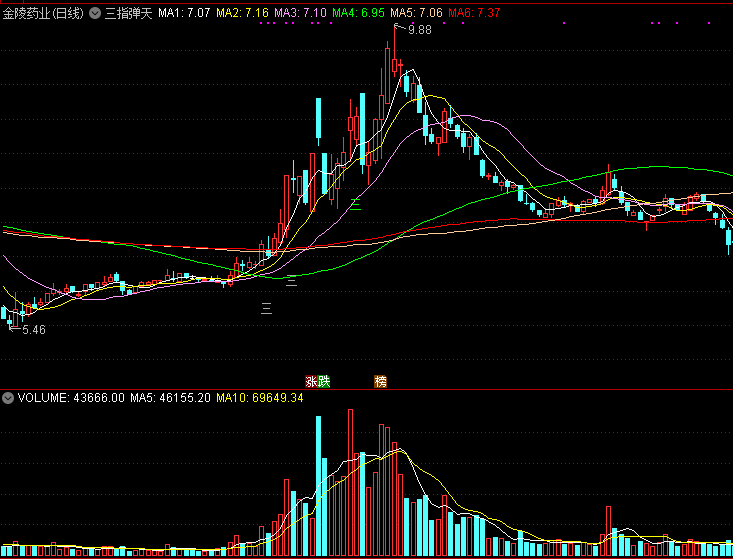The height and width of the screenshot is (559, 733).
Task: Select the MA1: 7.07 value
Action: (x=184, y=13)
